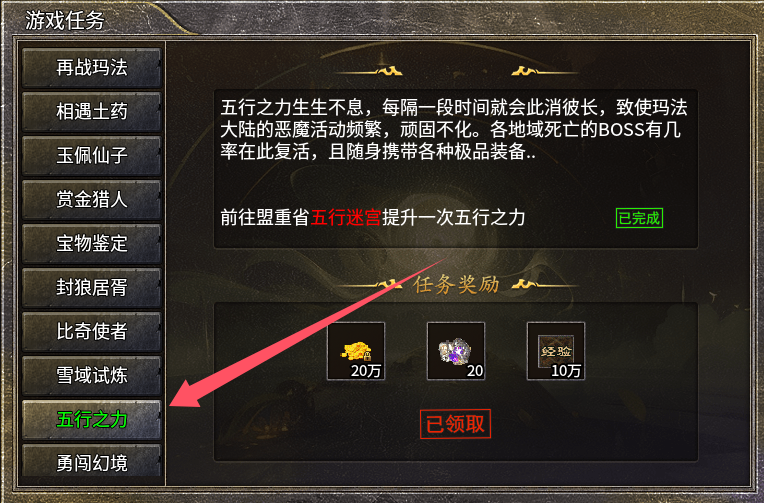Open the 比奇使者 quest
The width and height of the screenshot is (764, 503).
[x=92, y=331]
